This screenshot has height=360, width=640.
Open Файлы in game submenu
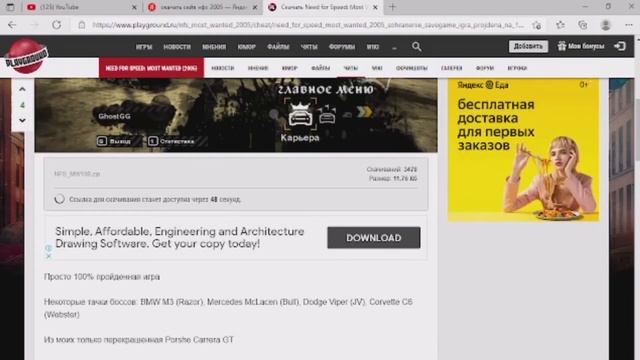coord(320,68)
